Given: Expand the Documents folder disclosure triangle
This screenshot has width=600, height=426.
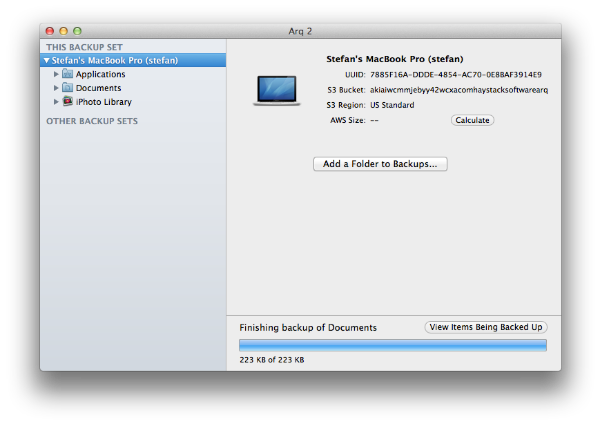Looking at the screenshot, I should (56, 88).
